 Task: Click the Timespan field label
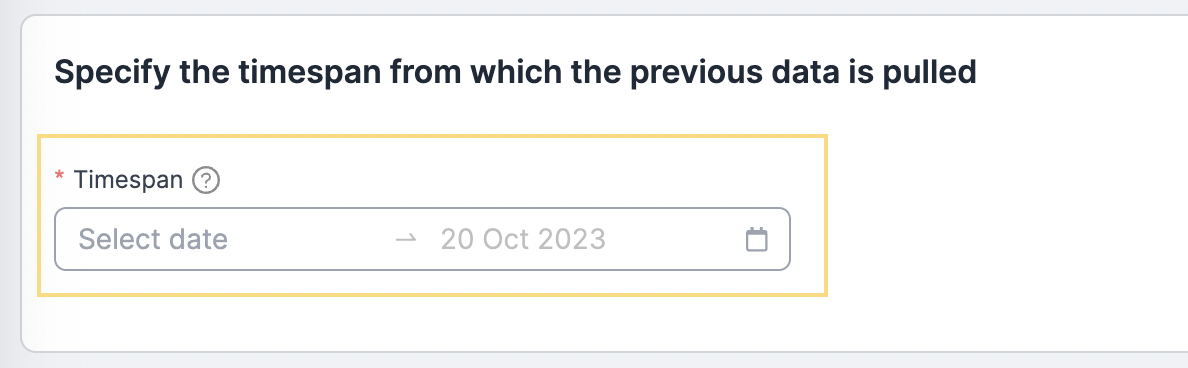click(x=127, y=180)
